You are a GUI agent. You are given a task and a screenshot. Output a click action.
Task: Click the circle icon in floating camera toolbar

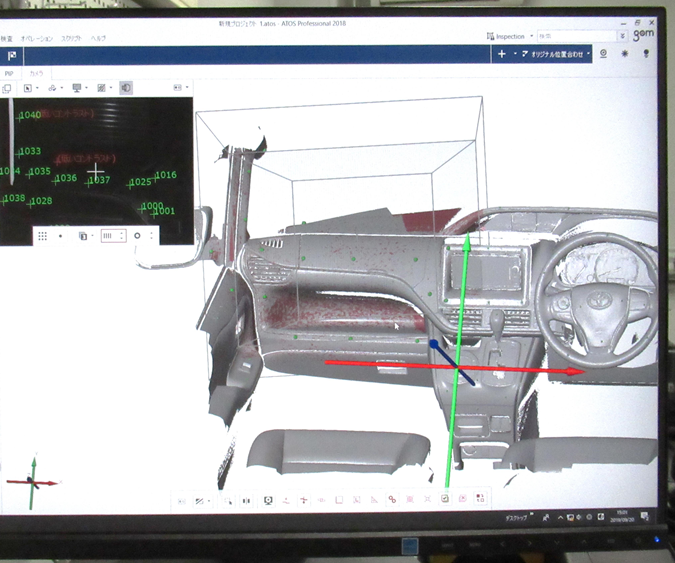[x=137, y=236]
